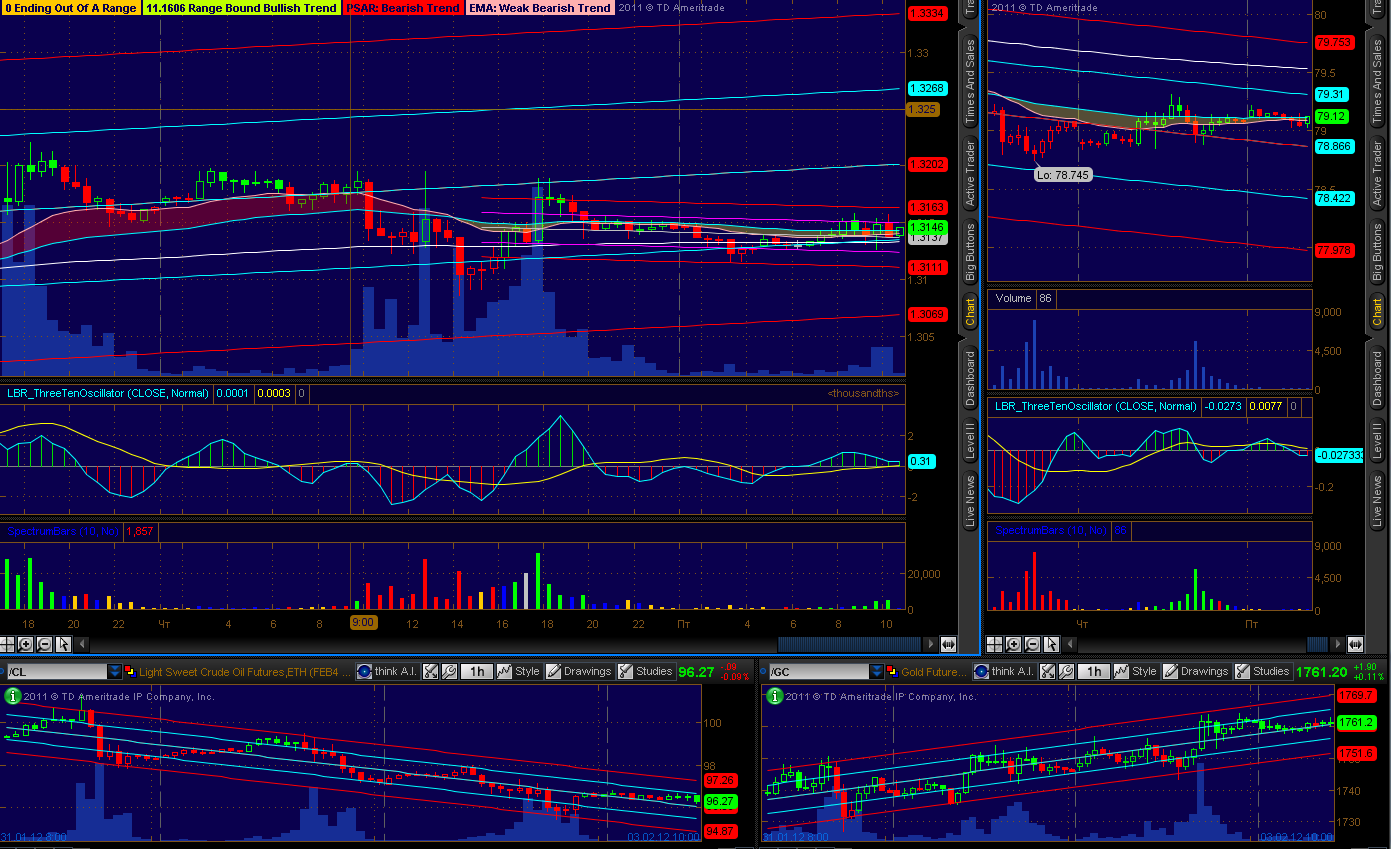This screenshot has height=849, width=1391.
Task: Open Times And Sales tab in far-right sidebar
Action: tap(1377, 81)
